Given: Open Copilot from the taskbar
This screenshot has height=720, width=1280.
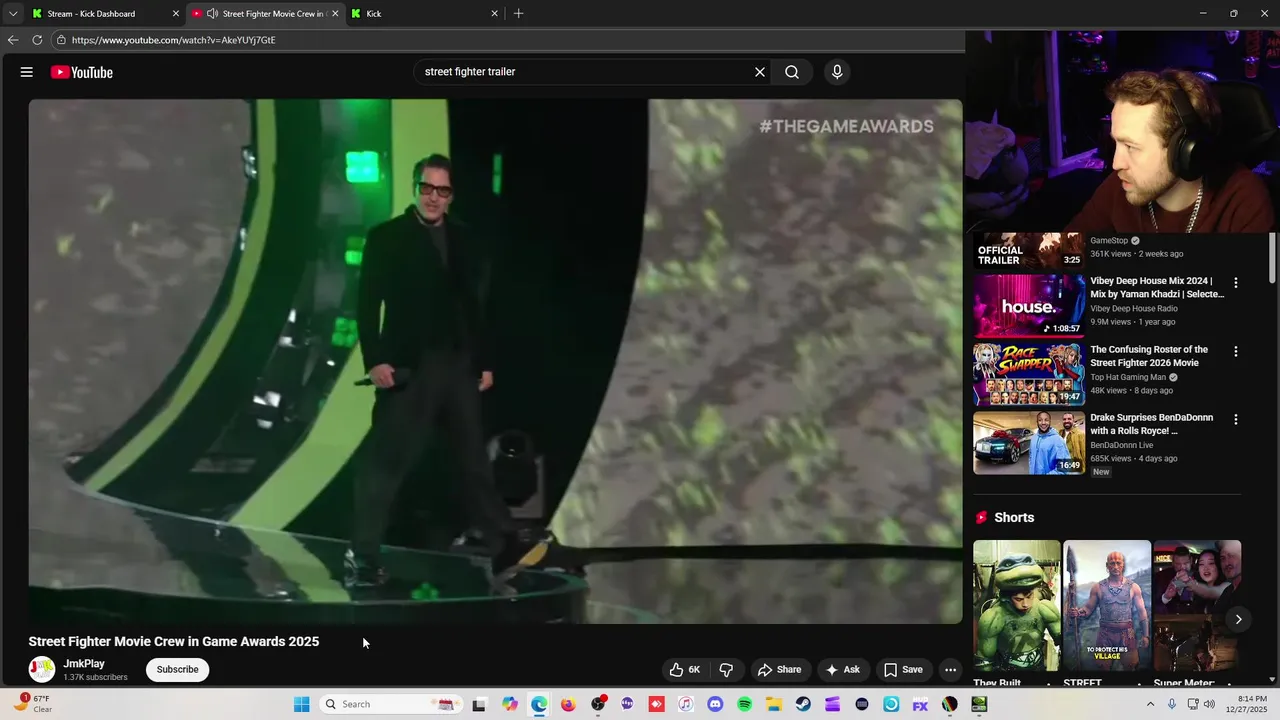Looking at the screenshot, I should tap(510, 704).
